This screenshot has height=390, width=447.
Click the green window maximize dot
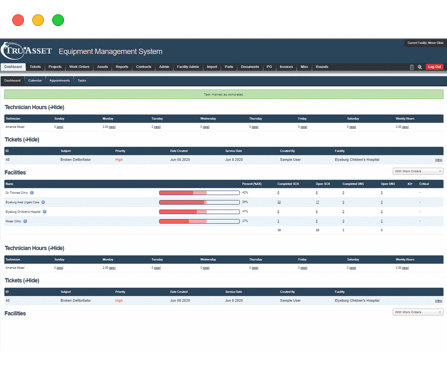pyautogui.click(x=58, y=20)
